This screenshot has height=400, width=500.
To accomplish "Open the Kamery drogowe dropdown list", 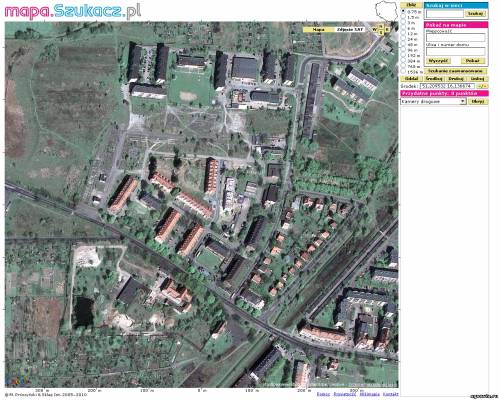I will click(433, 101).
